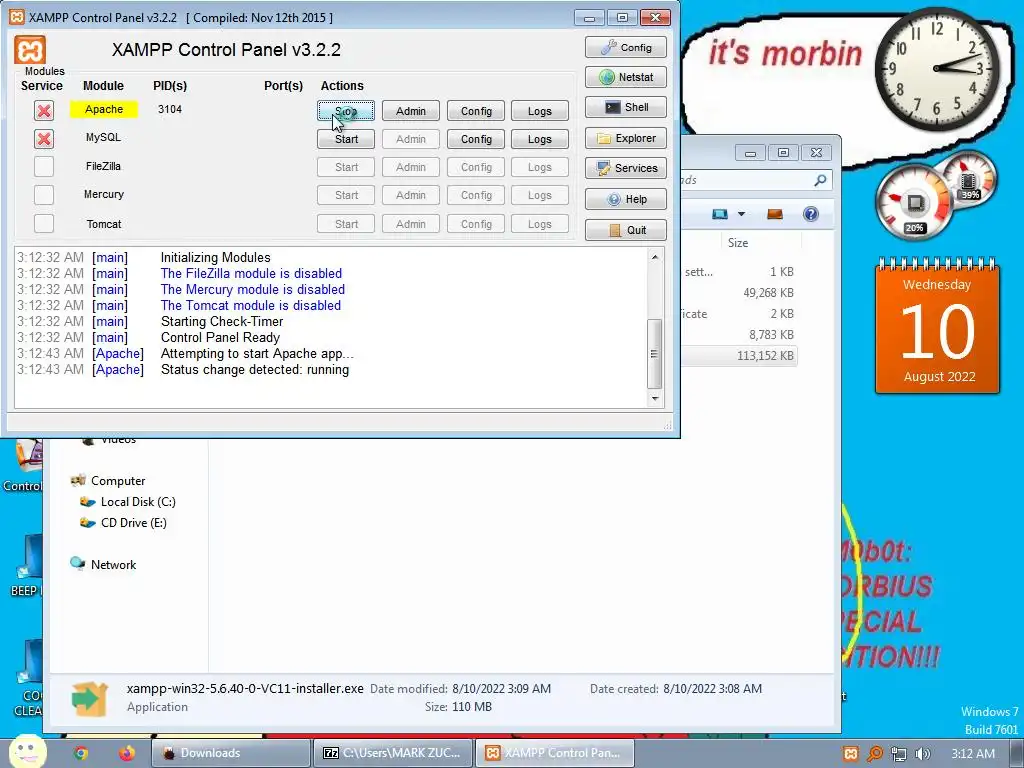Click the XAMPP logo in panel header
Screen dimensions: 1024x768
pos(30,50)
